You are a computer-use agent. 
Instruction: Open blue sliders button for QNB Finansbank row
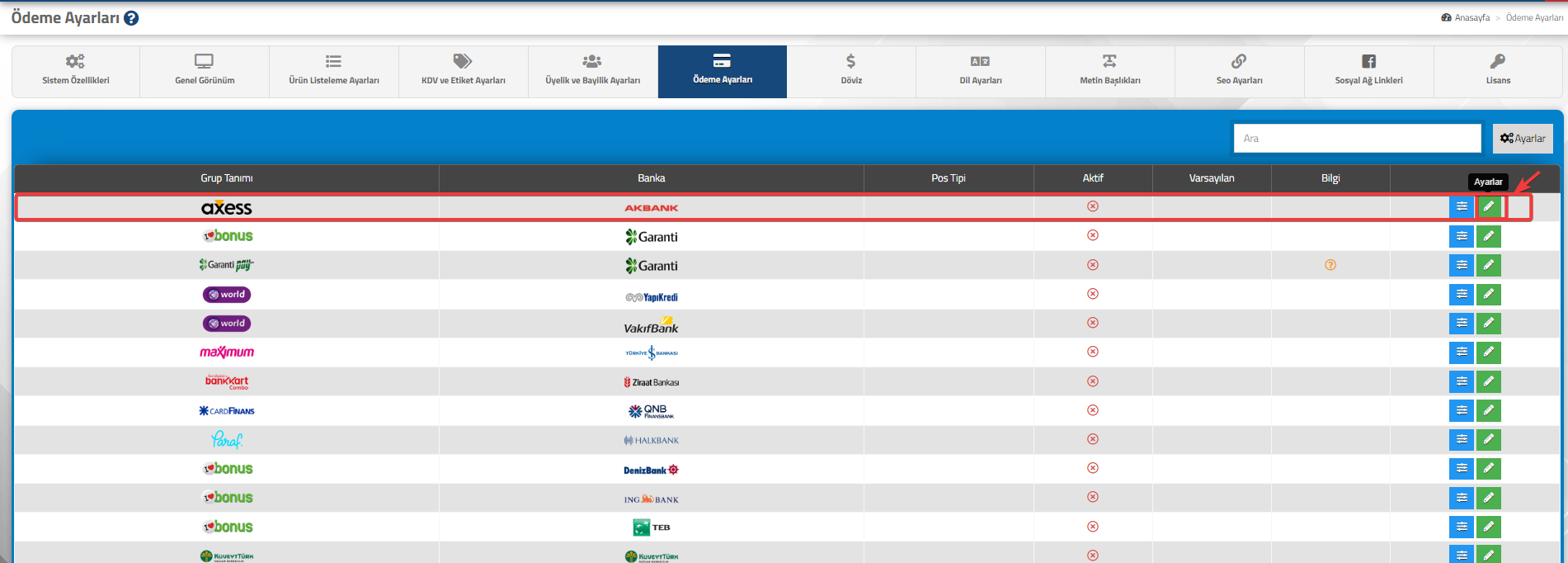(1462, 410)
